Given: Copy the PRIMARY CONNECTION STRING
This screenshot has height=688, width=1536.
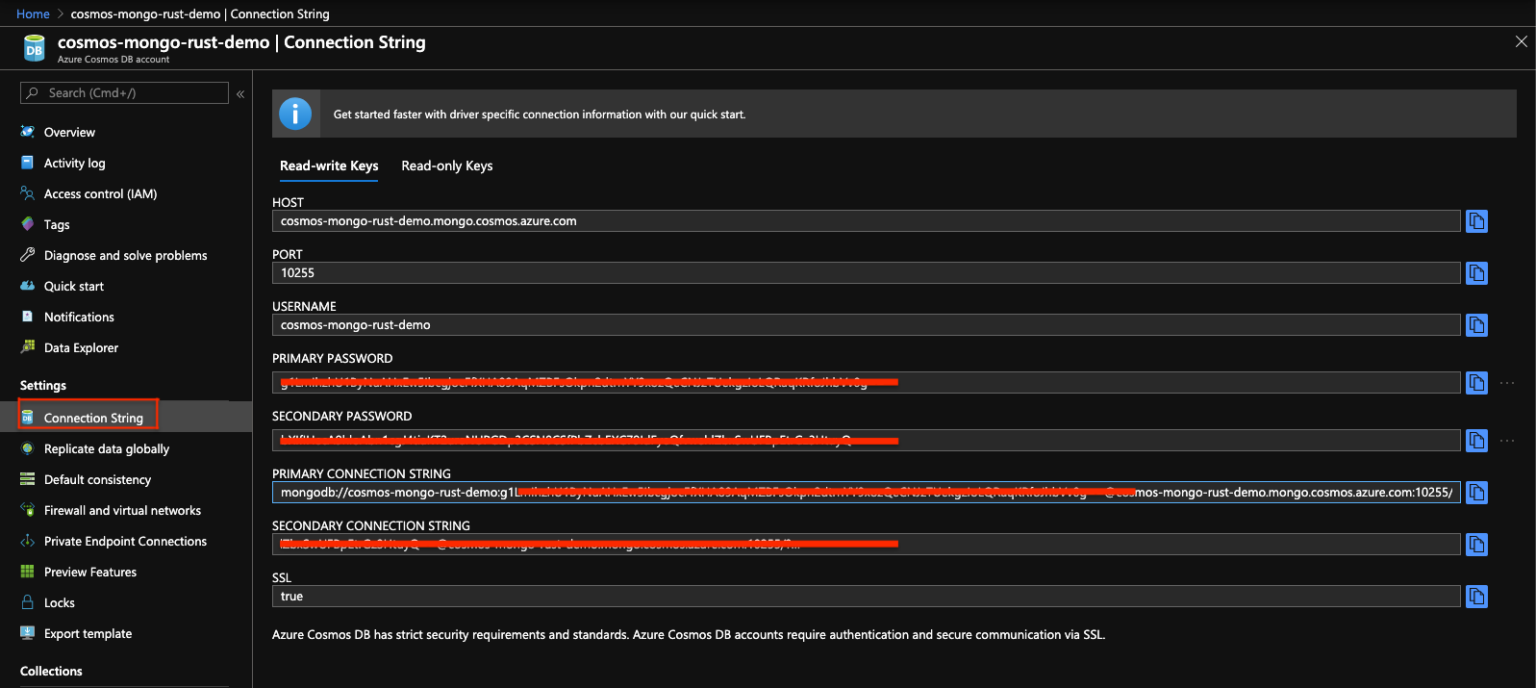Looking at the screenshot, I should (1476, 492).
